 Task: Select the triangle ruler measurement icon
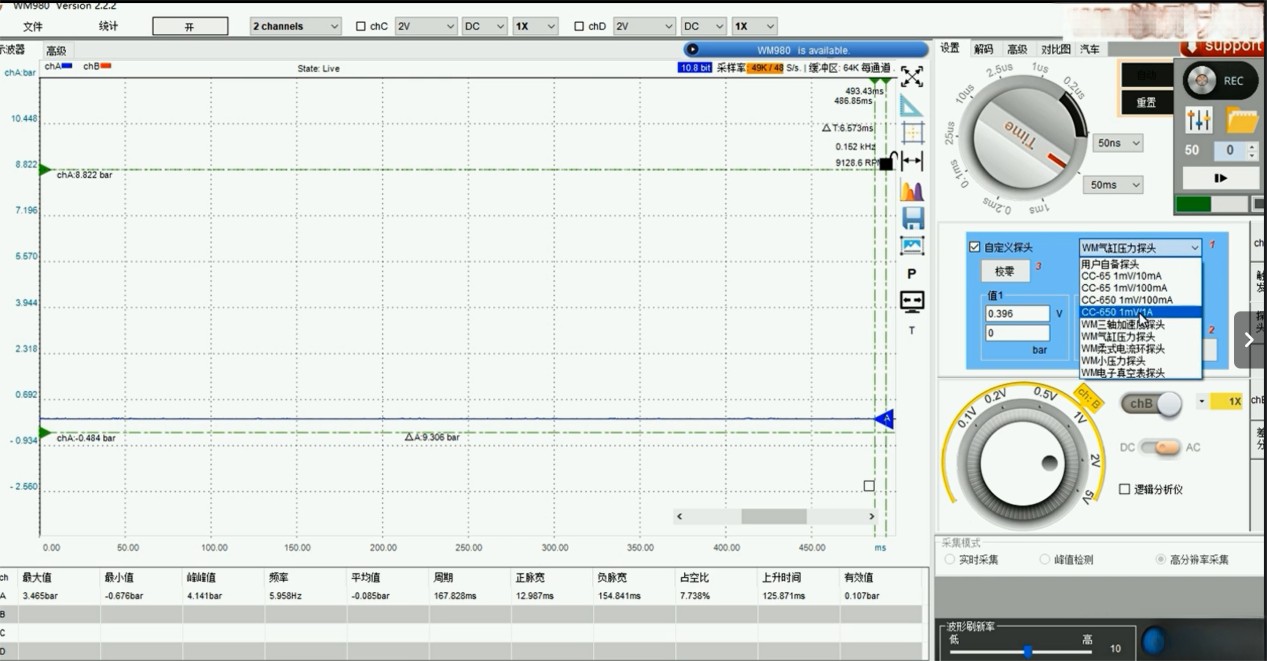point(912,105)
